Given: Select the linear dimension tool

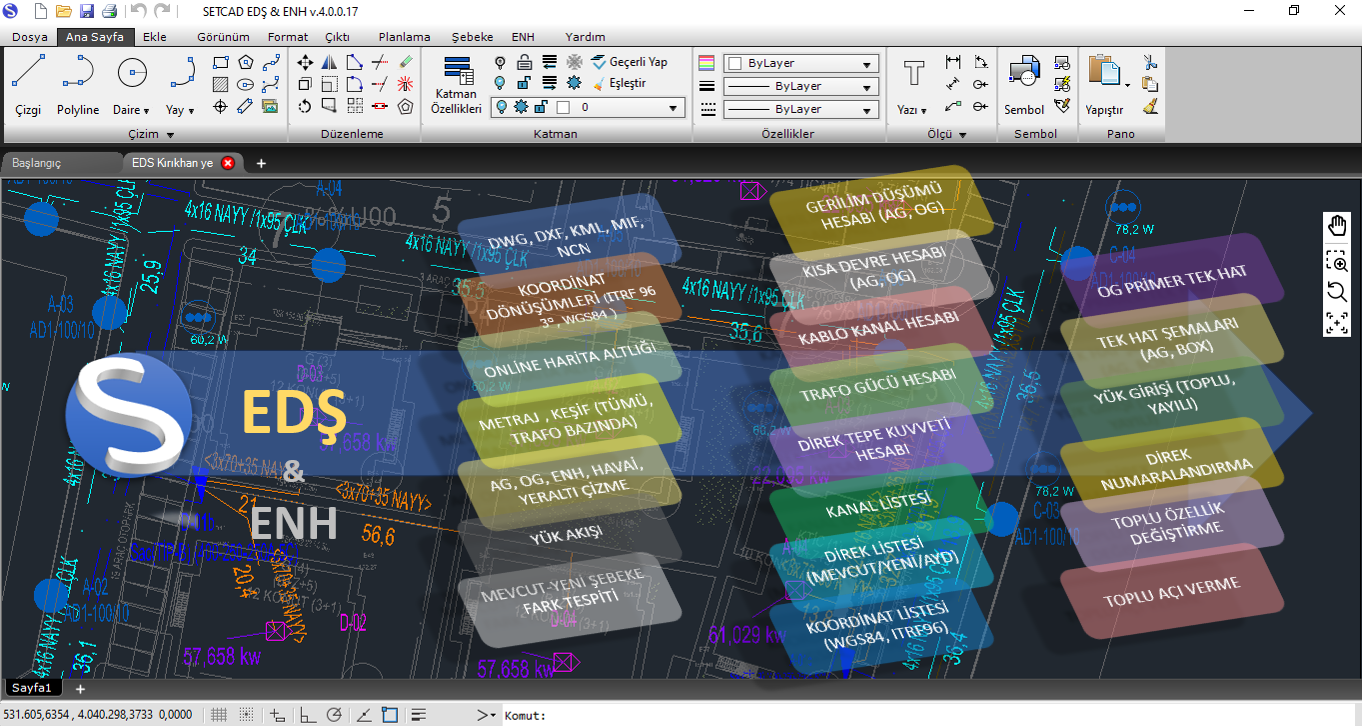Looking at the screenshot, I should click(953, 62).
